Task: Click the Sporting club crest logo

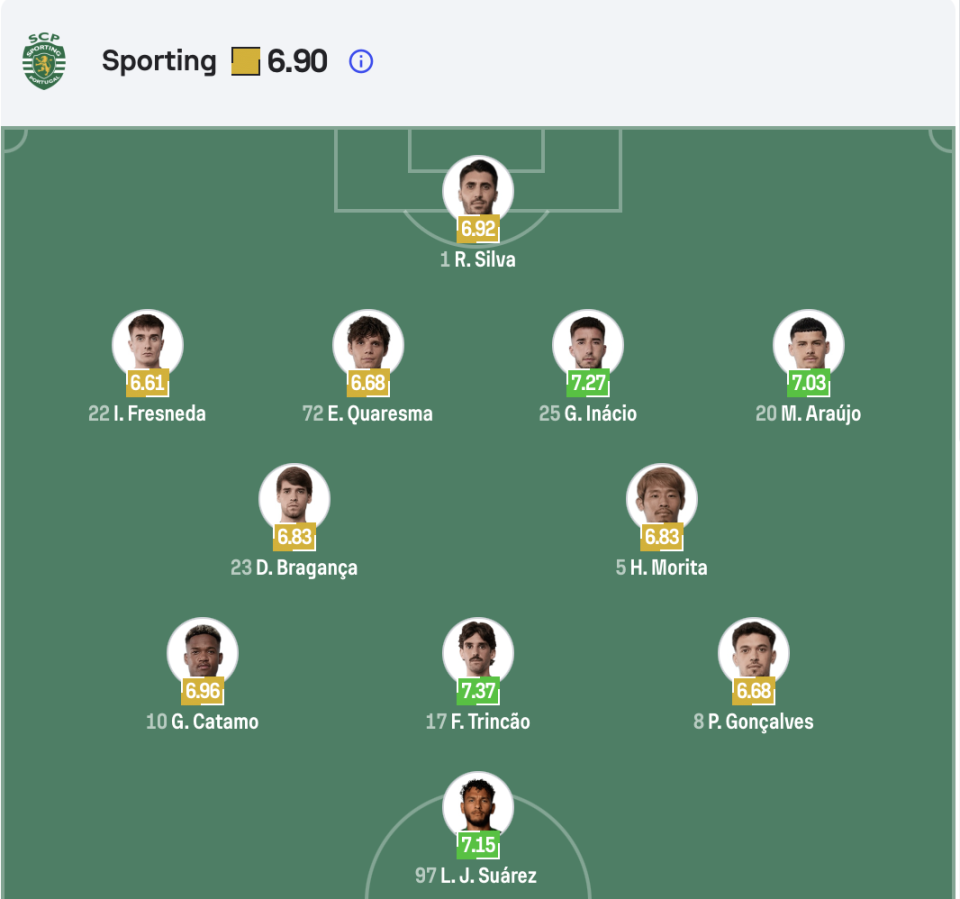Action: pos(44,62)
